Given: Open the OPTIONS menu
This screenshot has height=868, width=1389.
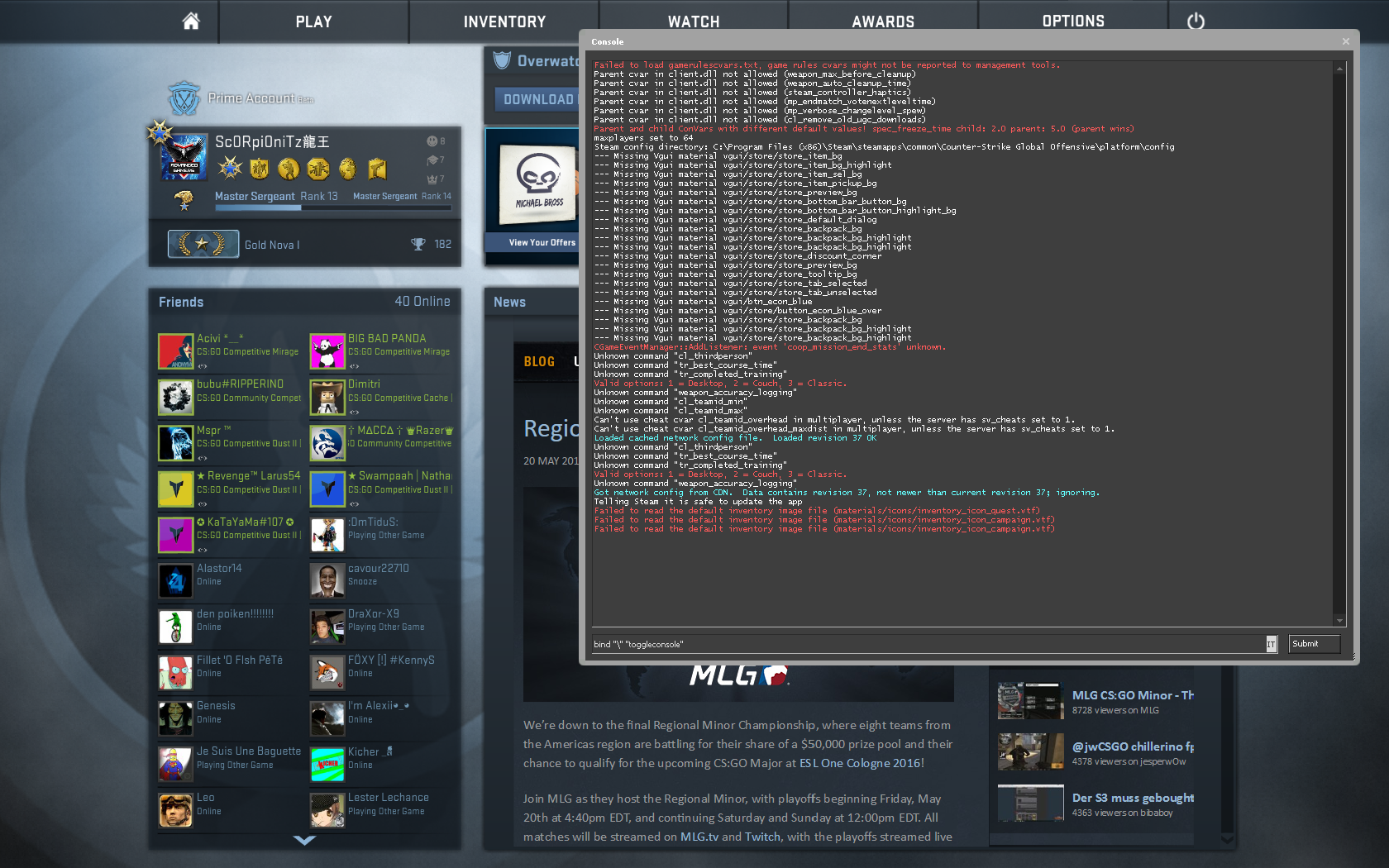Looking at the screenshot, I should click(1072, 21).
